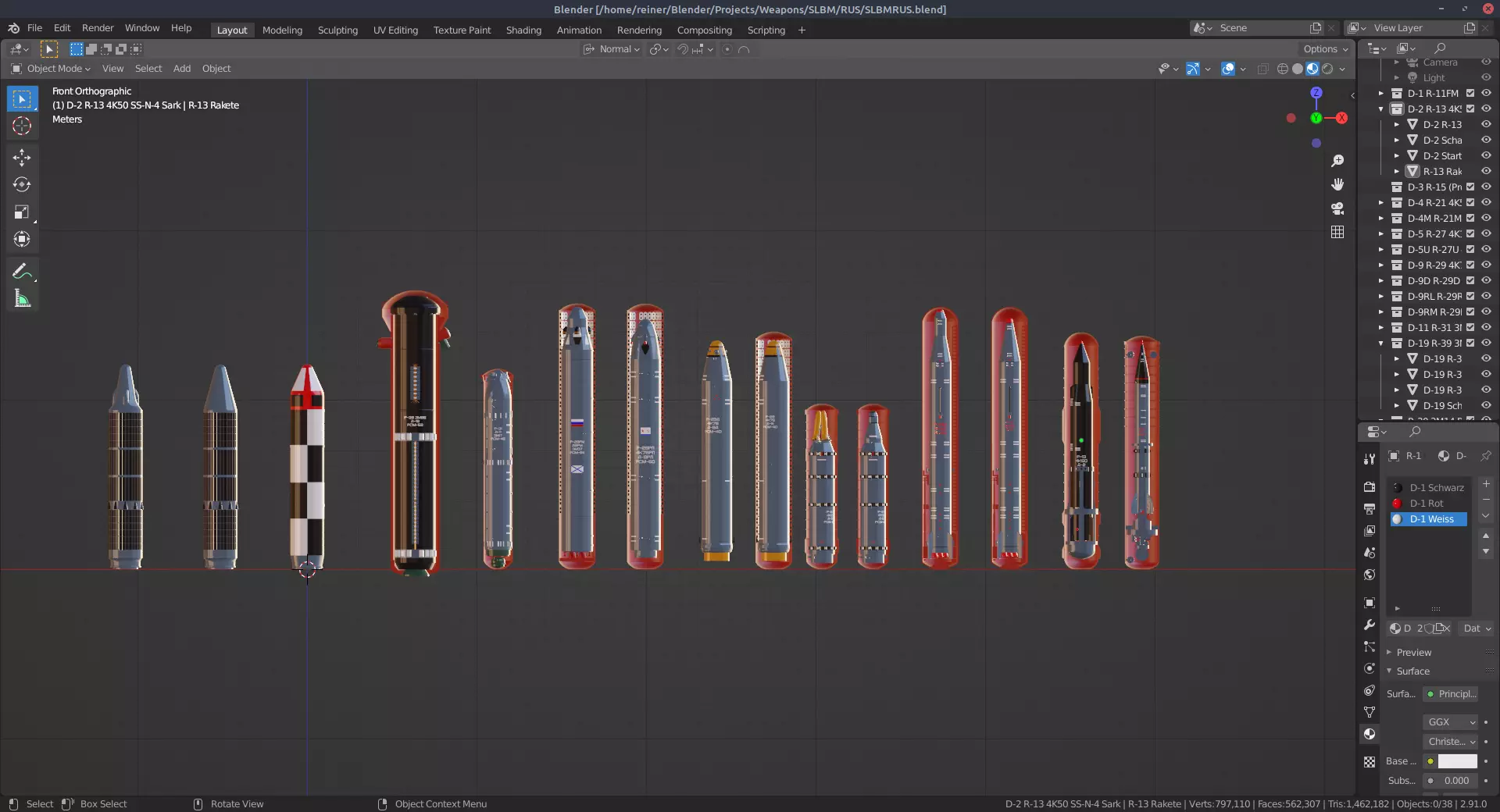This screenshot has height=812, width=1500.
Task: Switch to the Modeling workspace tab
Action: pyautogui.click(x=282, y=30)
